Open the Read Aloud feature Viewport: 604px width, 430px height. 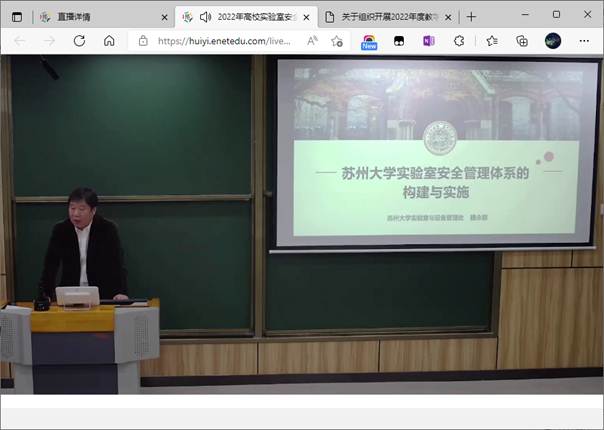[312, 41]
